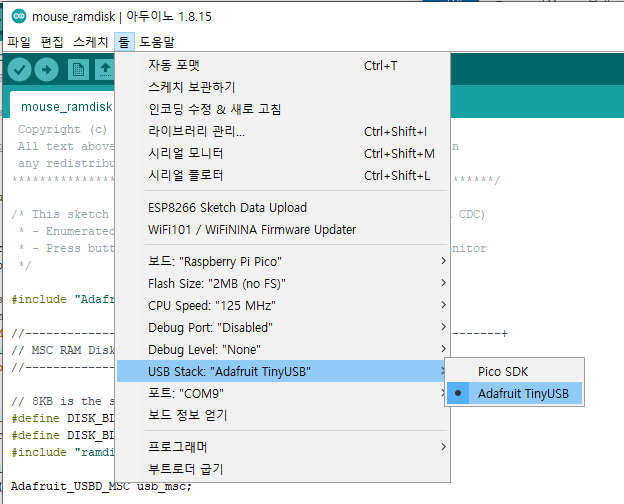This screenshot has height=504, width=624.
Task: Launch WiFi101 / WiFiNINA Firmware Updater
Action: [283, 230]
